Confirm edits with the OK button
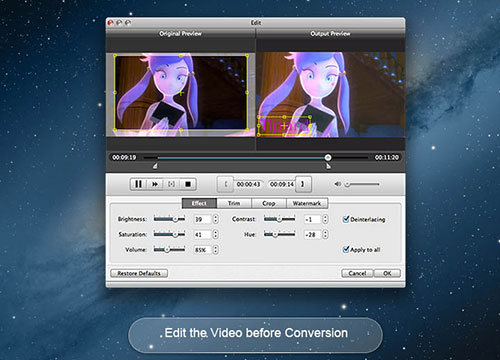 pyautogui.click(x=387, y=273)
